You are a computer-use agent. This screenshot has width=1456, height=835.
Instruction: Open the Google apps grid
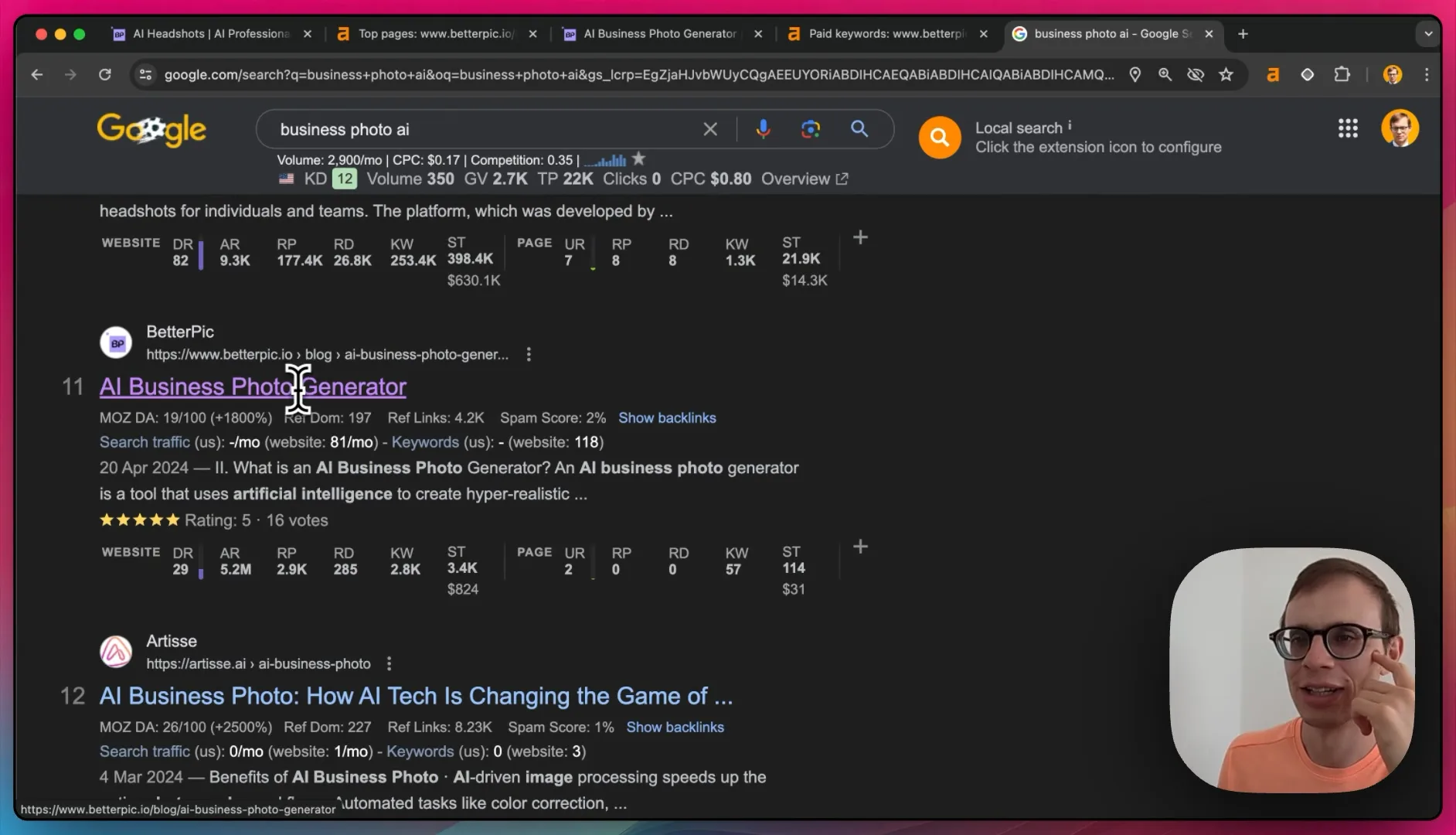tap(1348, 128)
